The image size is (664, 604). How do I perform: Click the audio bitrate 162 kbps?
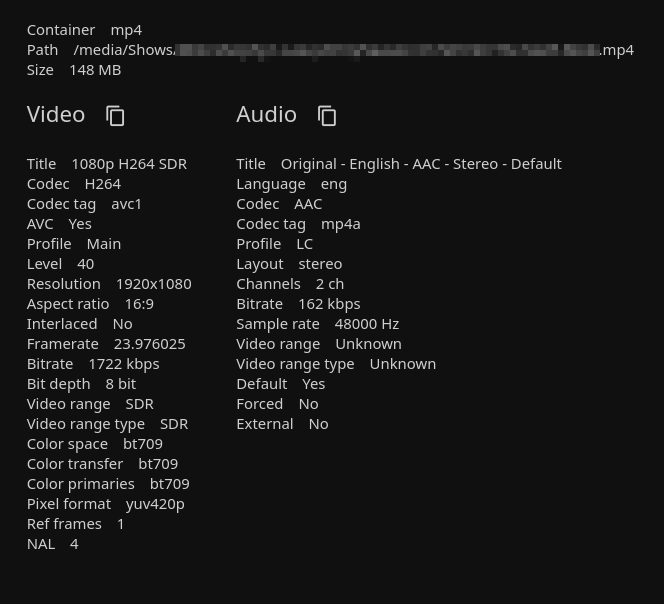tap(329, 304)
